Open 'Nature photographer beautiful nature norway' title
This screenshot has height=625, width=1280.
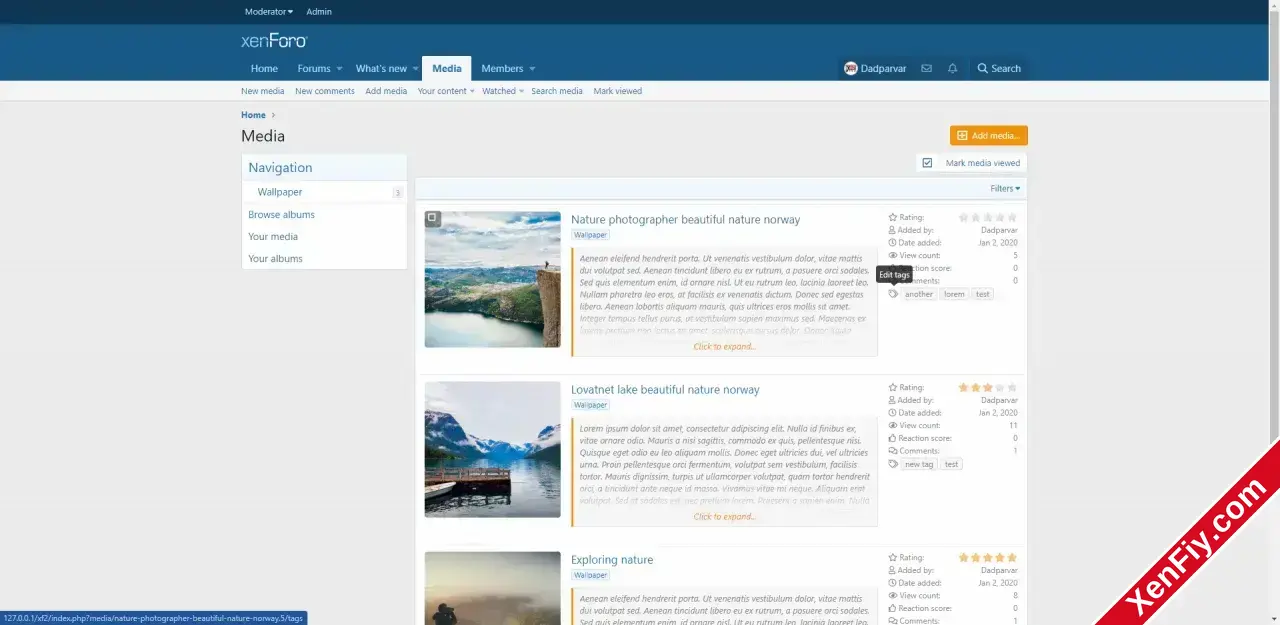pyautogui.click(x=686, y=220)
